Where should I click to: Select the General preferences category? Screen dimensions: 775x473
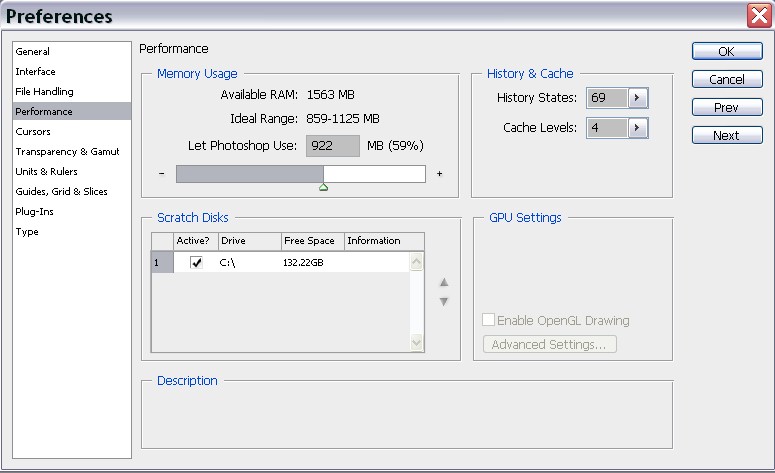coord(33,52)
